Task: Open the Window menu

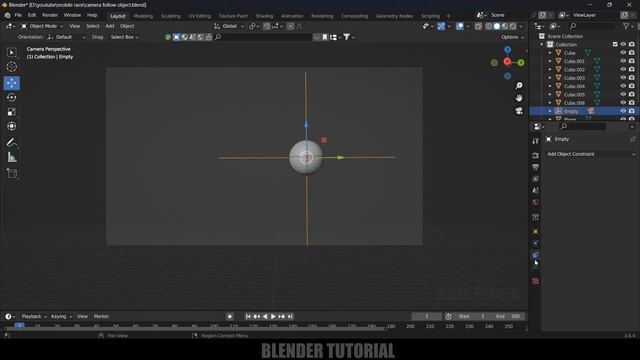Action: [x=72, y=15]
